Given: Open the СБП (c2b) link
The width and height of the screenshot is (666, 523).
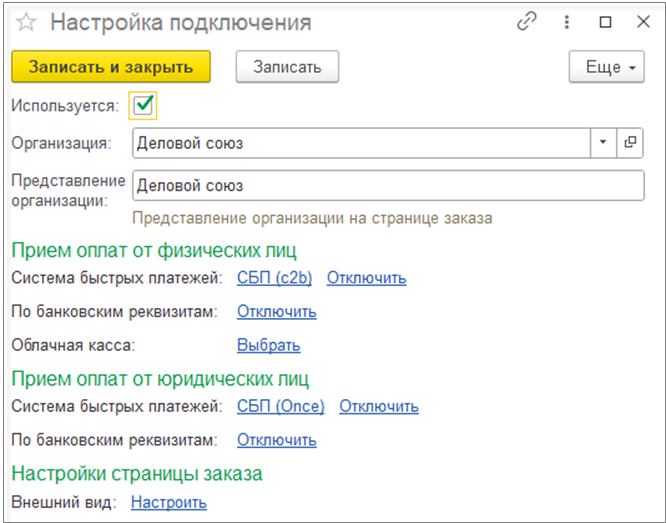Looking at the screenshot, I should (274, 278).
